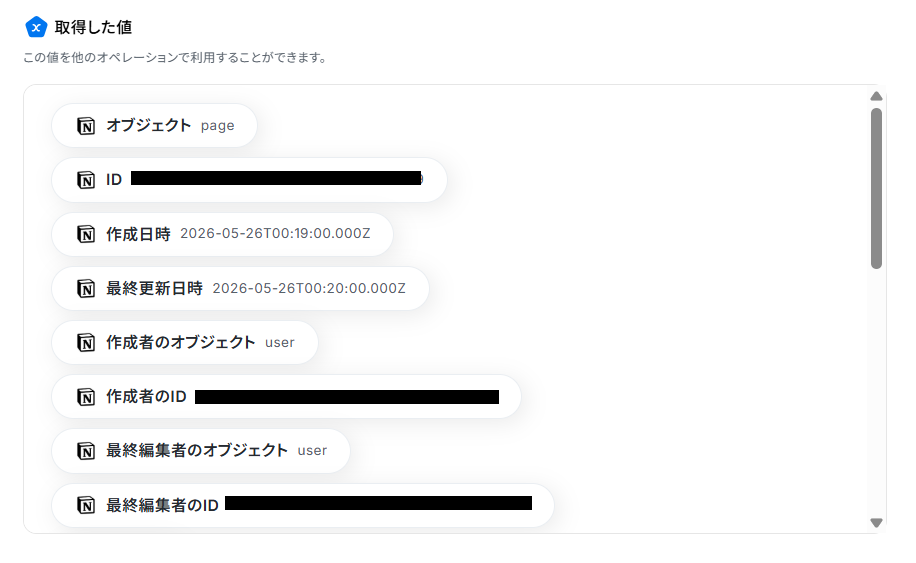Viewport: 916px width, 563px height.
Task: Choose the 作成者のオブジェクト user chip
Action: click(x=185, y=342)
